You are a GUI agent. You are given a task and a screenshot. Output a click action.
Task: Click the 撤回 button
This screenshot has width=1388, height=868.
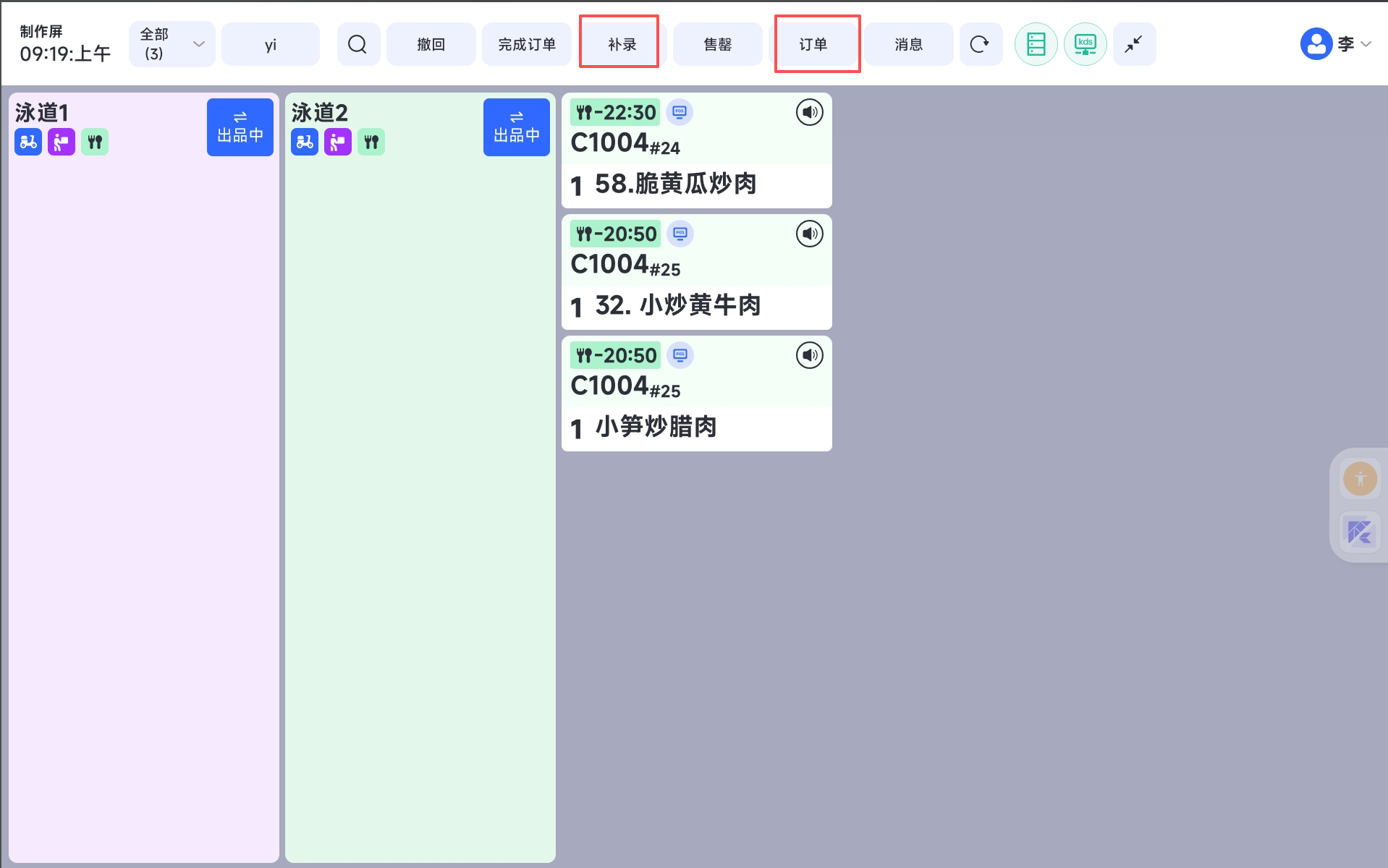click(431, 45)
